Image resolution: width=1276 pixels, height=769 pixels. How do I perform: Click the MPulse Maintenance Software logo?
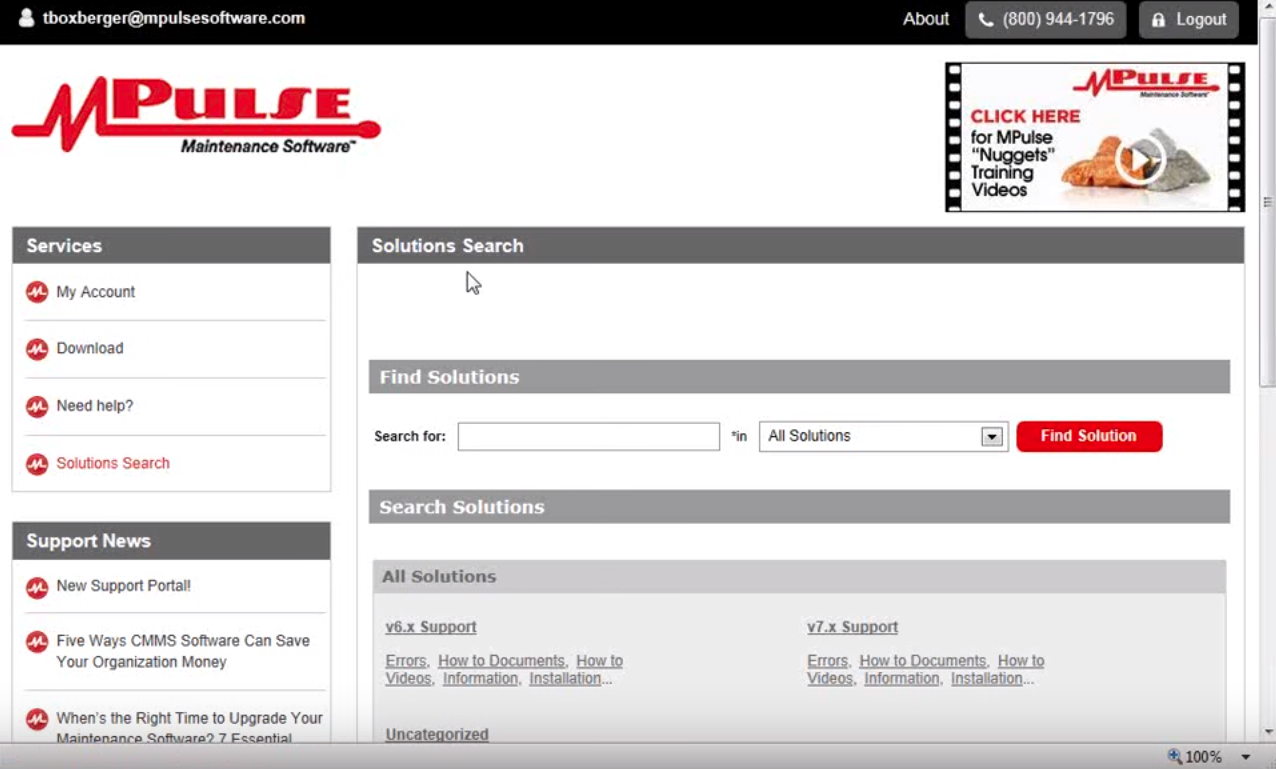196,115
